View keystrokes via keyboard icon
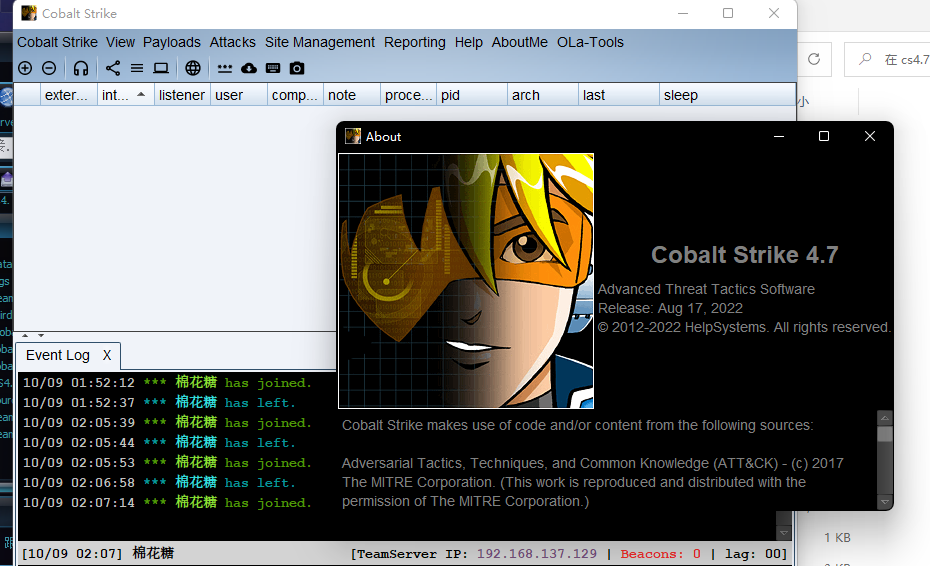Viewport: 930px width, 566px height. click(273, 68)
